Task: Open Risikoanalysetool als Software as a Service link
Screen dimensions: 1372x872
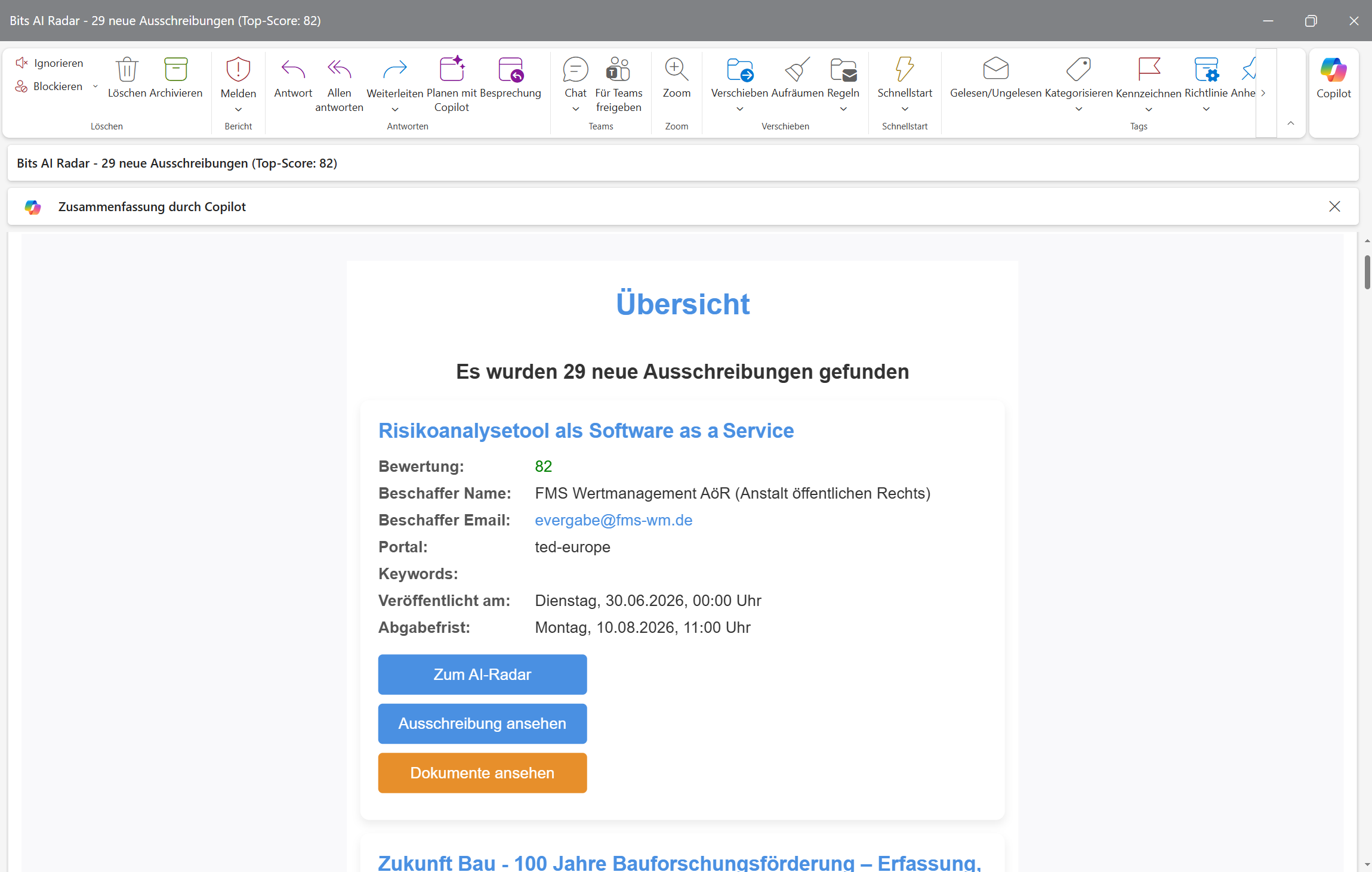Action: (x=586, y=431)
